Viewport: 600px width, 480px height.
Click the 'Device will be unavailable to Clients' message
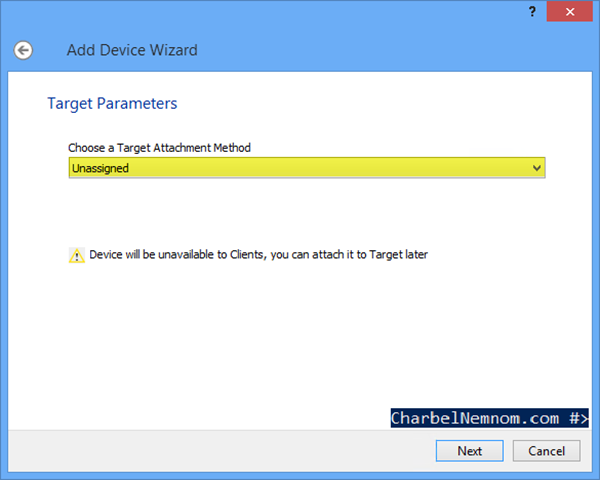tap(258, 255)
